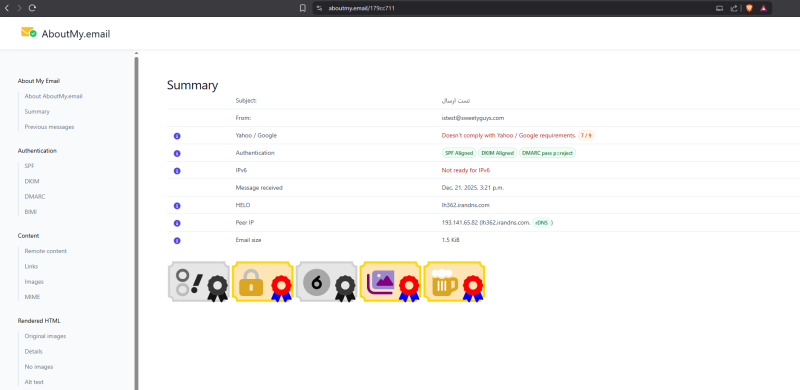Open MIME section in sidebar
The height and width of the screenshot is (390, 800).
point(32,297)
